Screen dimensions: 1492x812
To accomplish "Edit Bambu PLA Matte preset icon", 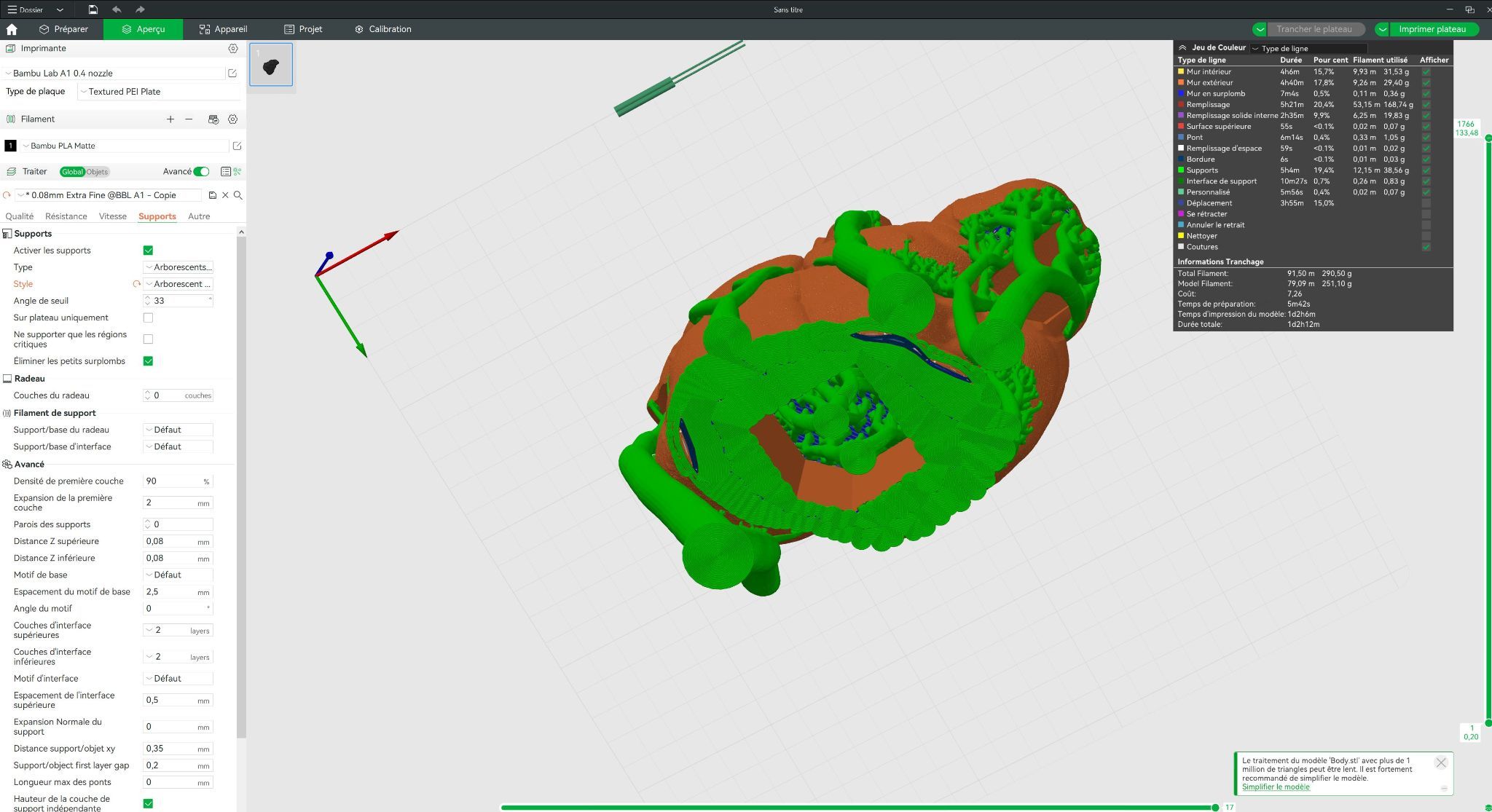I will click(x=237, y=146).
